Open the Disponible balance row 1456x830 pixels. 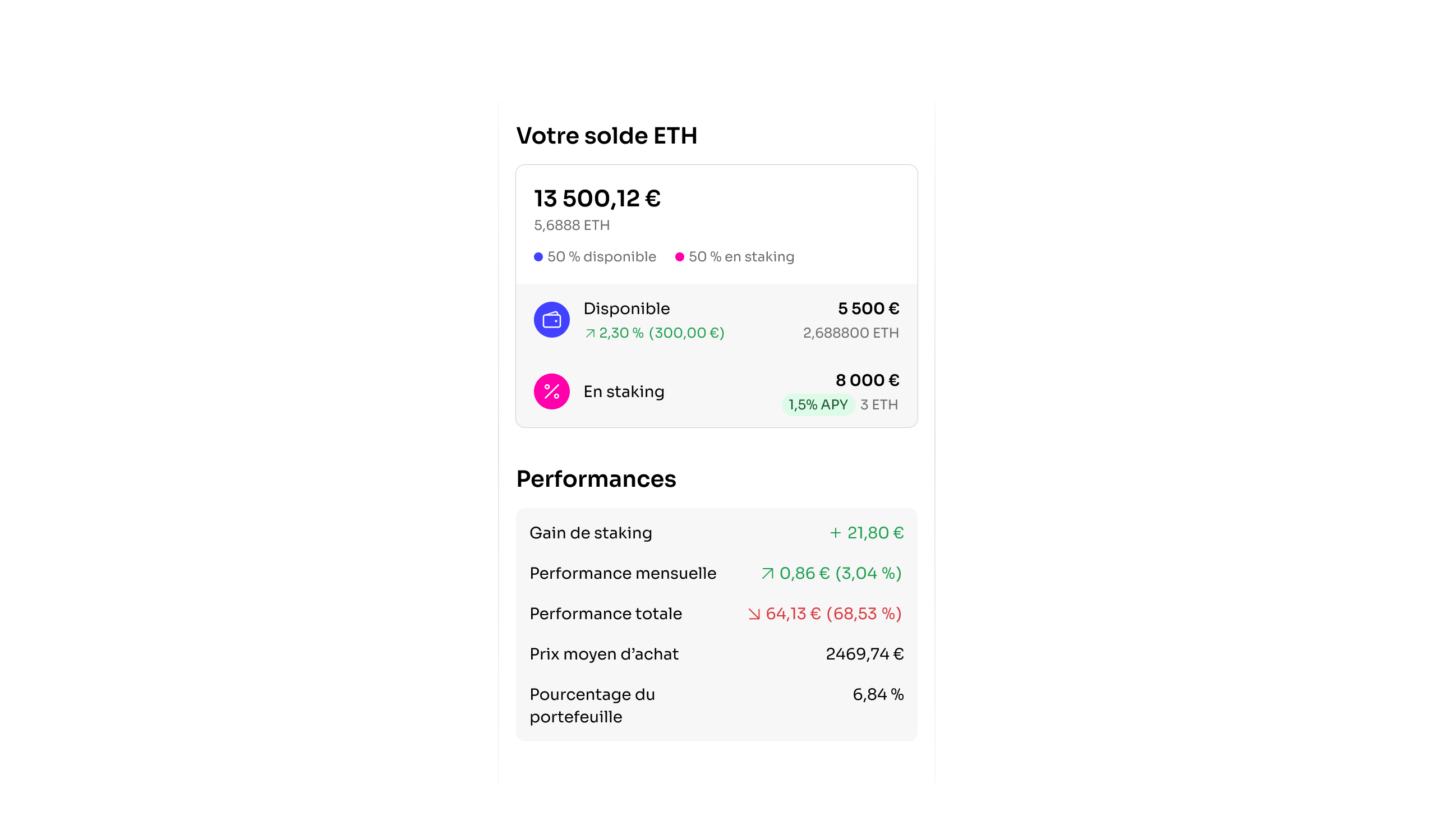click(716, 320)
